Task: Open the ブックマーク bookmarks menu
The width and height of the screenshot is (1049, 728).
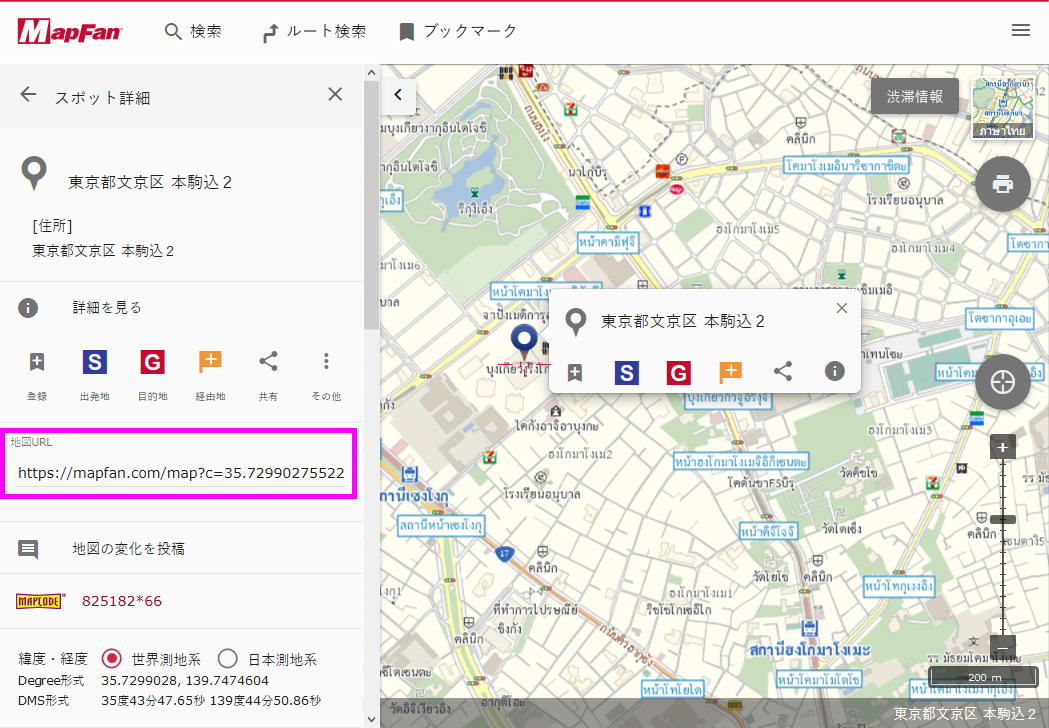Action: coord(458,31)
